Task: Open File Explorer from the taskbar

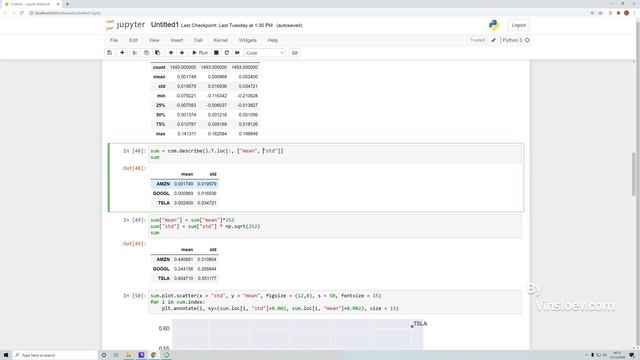Action: pos(129,355)
